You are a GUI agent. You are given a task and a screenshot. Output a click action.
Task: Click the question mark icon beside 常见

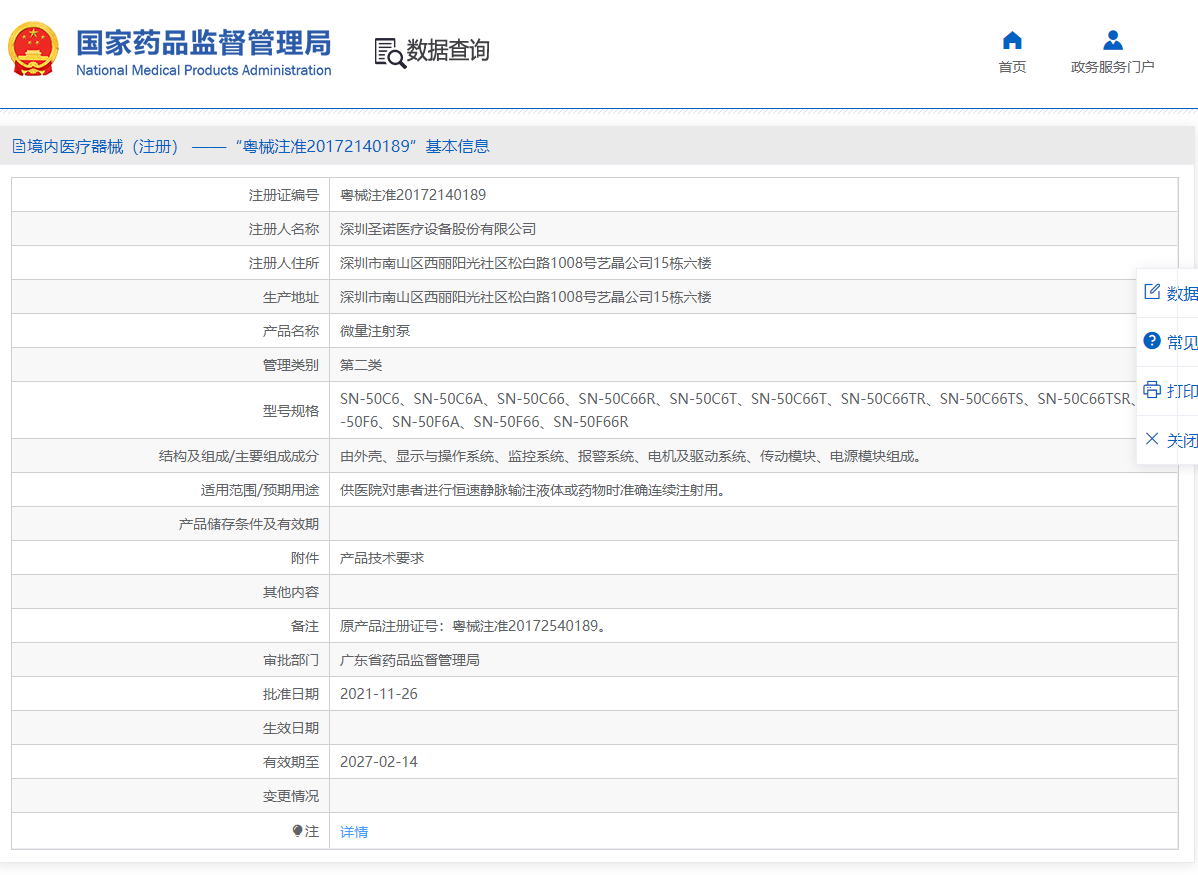tap(1152, 341)
